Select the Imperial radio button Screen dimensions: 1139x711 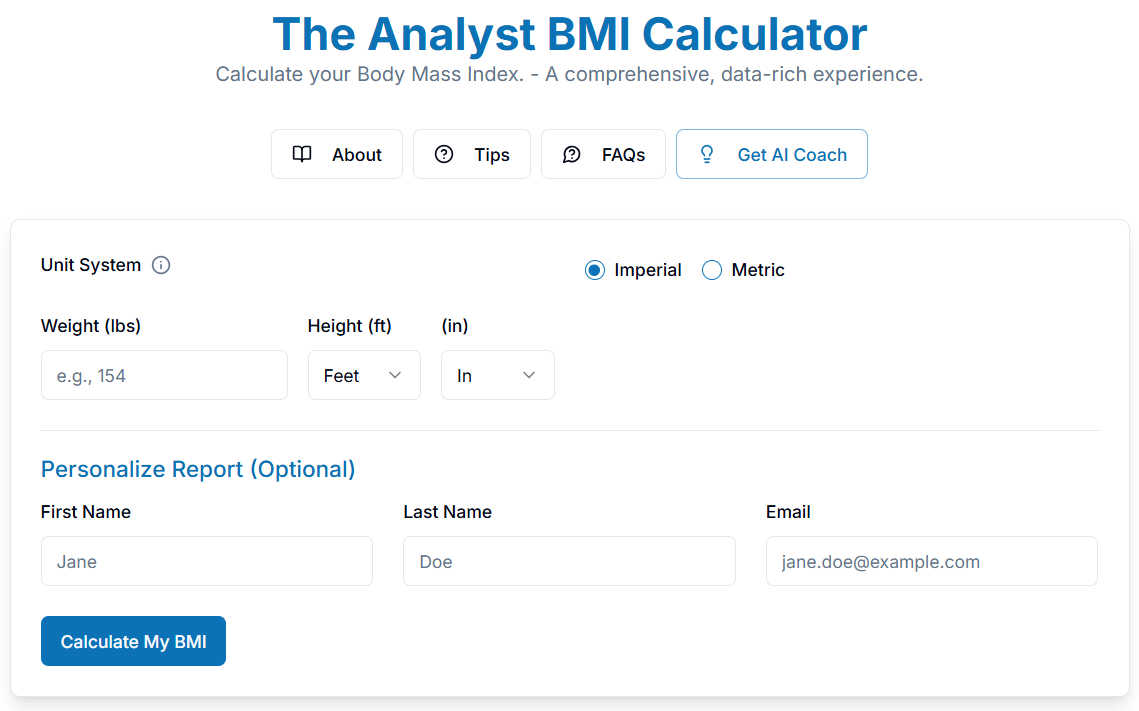[595, 270]
